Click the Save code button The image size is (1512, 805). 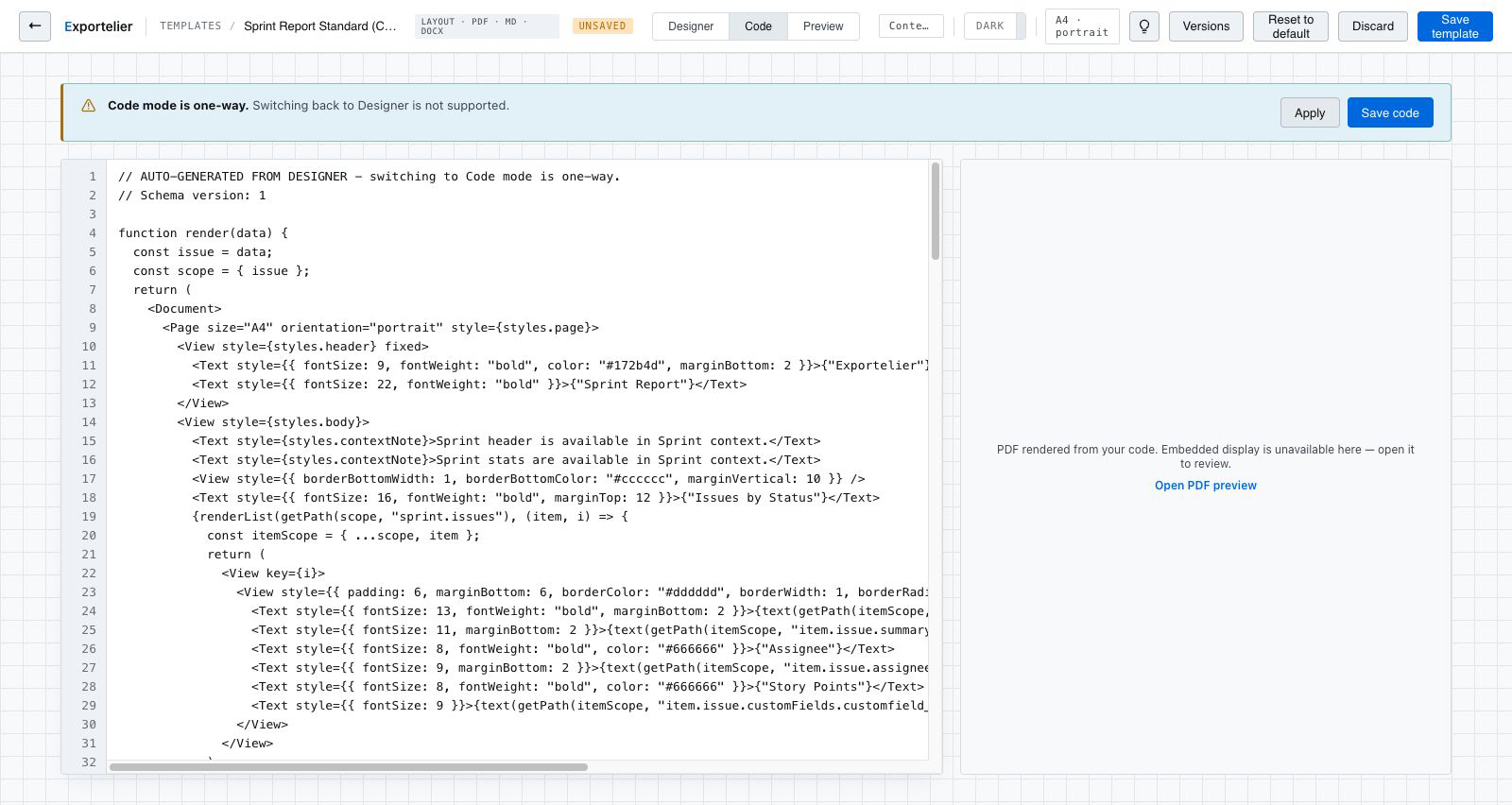(x=1390, y=112)
